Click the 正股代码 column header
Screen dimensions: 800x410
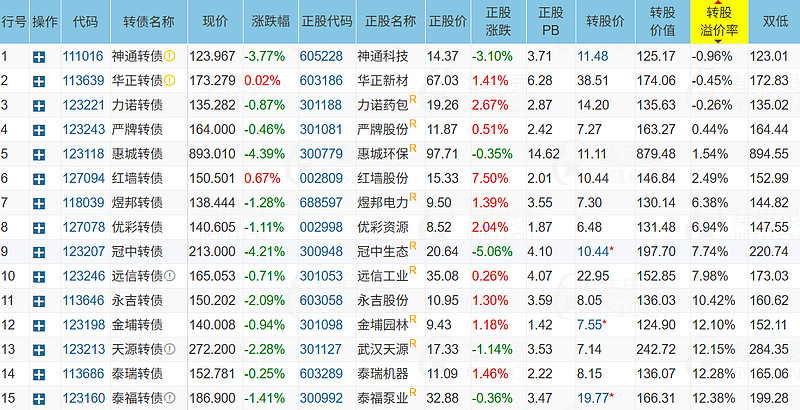327,21
